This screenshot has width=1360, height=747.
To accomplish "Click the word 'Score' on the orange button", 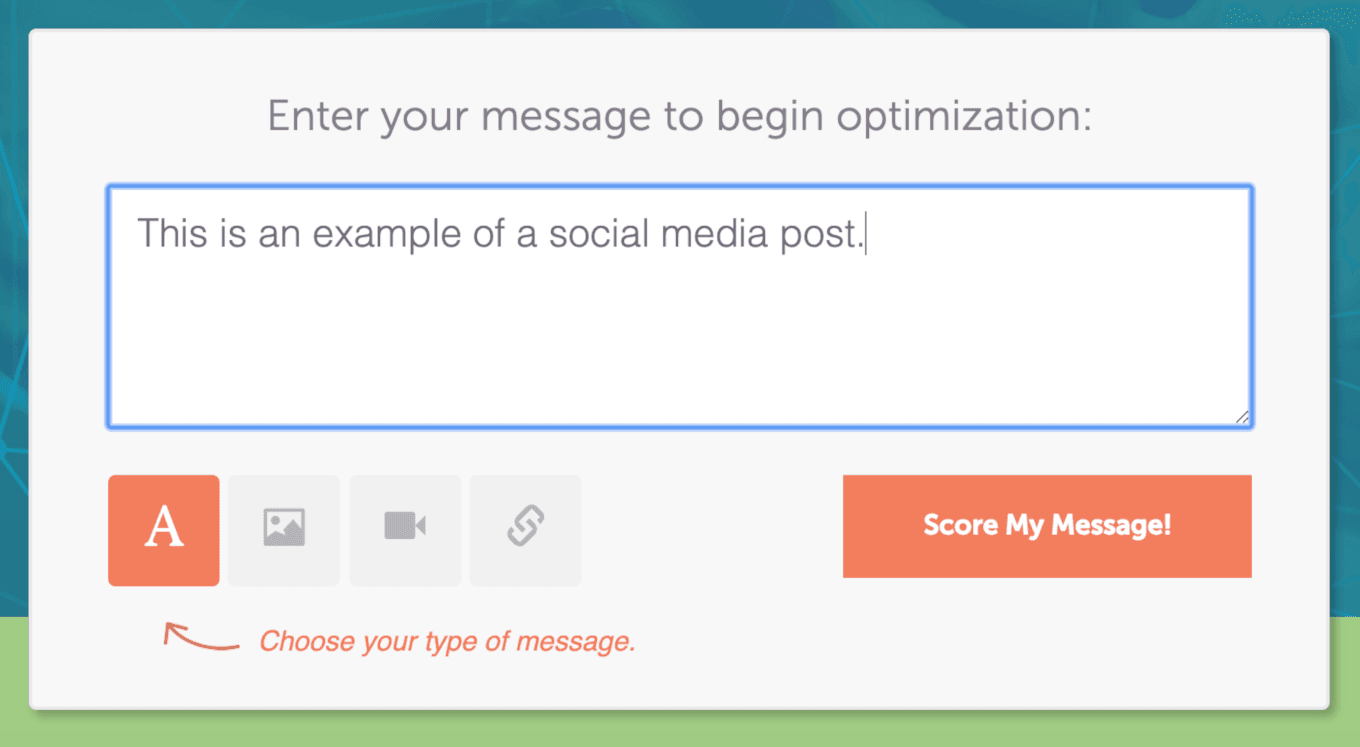I will [x=961, y=526].
